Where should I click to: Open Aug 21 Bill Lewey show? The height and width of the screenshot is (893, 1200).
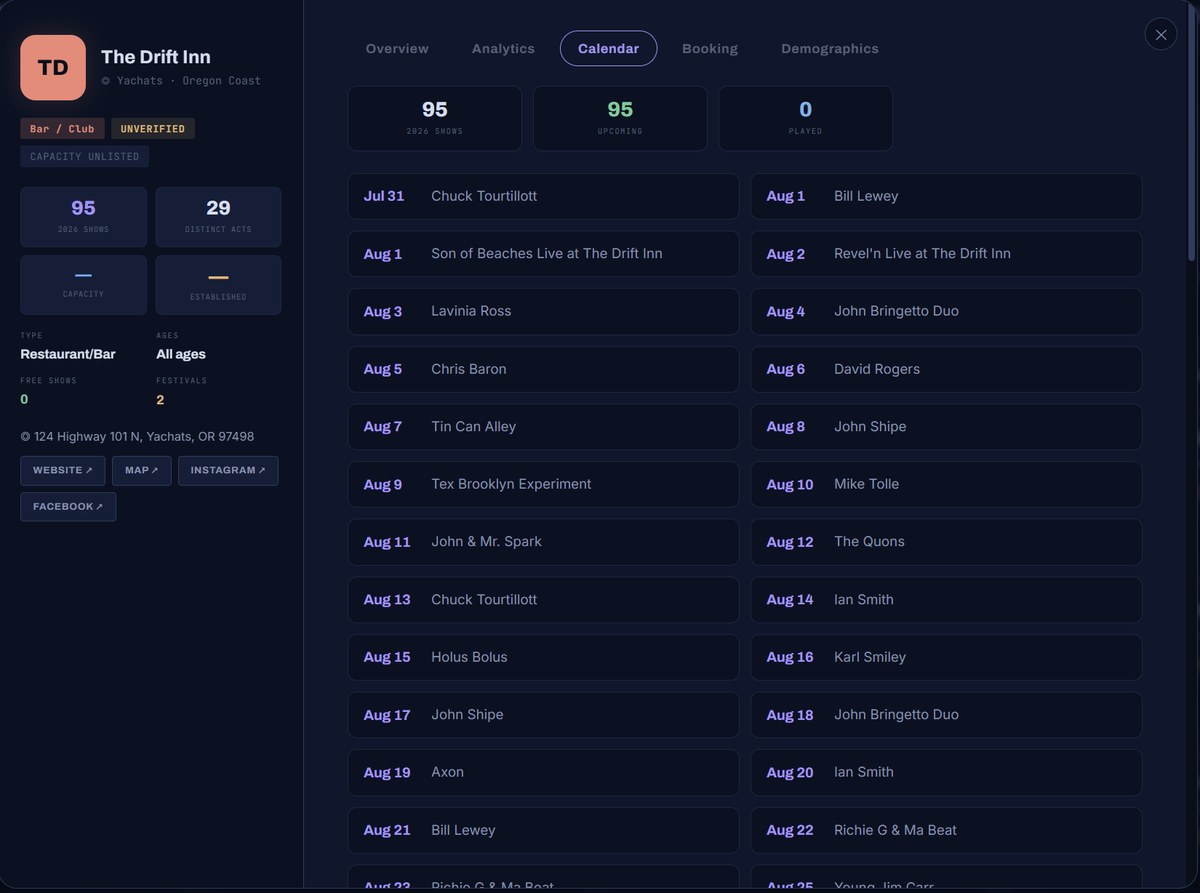[543, 830]
